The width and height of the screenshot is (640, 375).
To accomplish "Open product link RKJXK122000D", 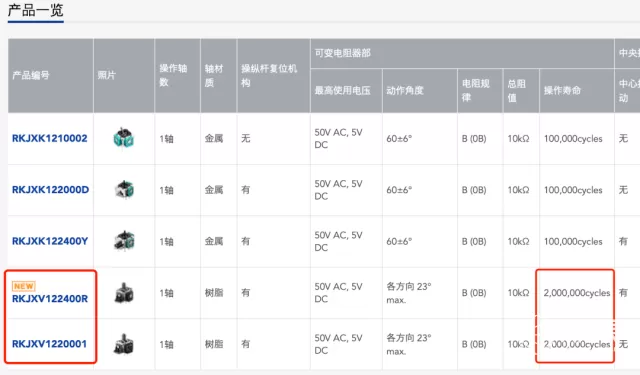I will [x=50, y=190].
